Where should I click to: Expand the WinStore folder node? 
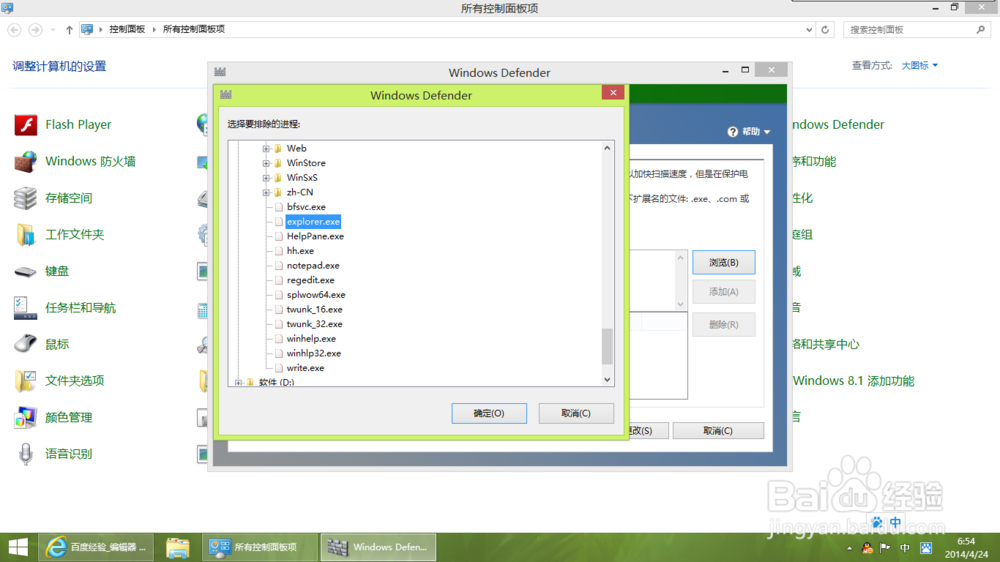click(x=267, y=163)
